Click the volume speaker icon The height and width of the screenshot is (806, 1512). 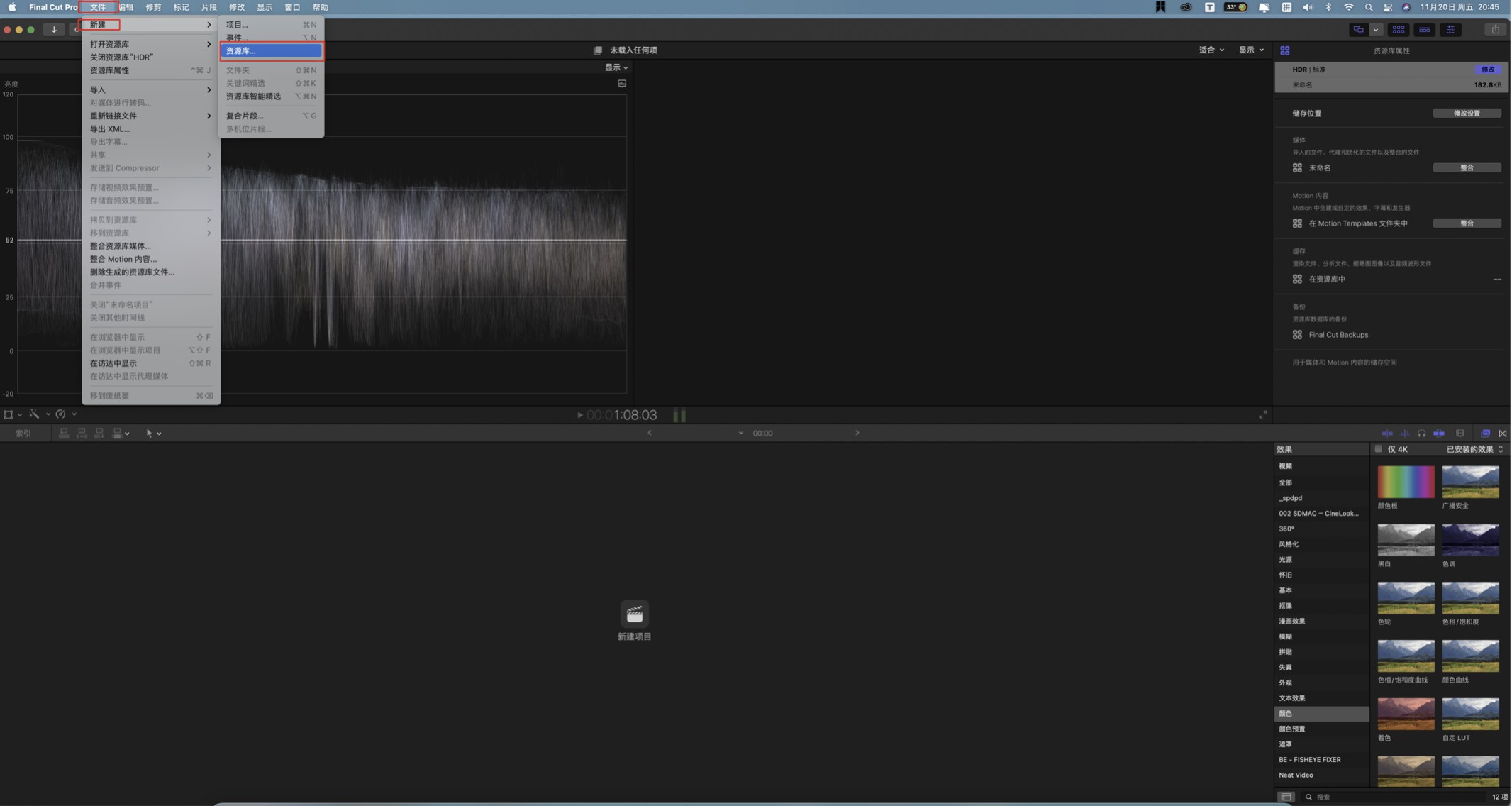point(1308,7)
